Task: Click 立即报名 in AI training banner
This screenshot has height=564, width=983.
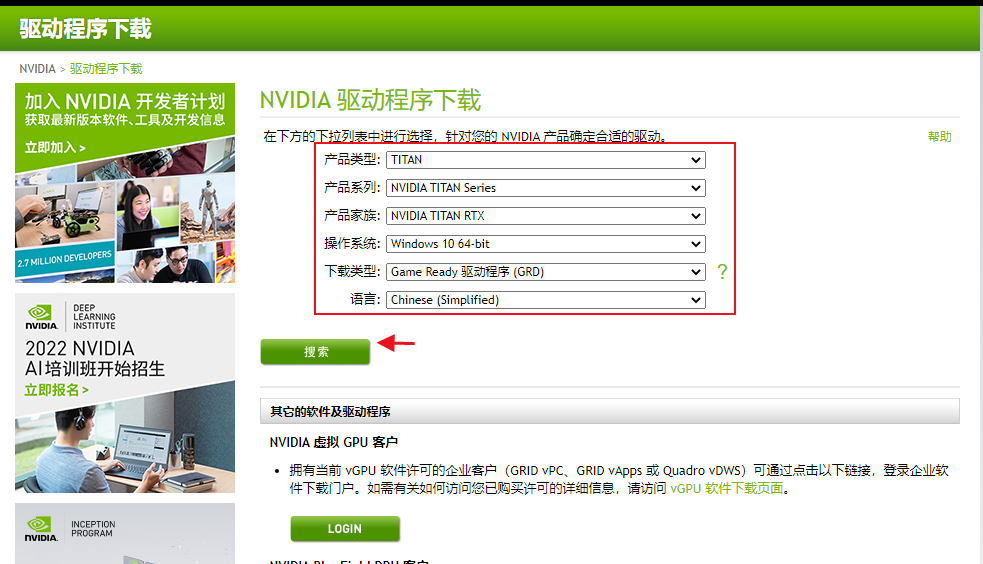Action: click(x=56, y=390)
